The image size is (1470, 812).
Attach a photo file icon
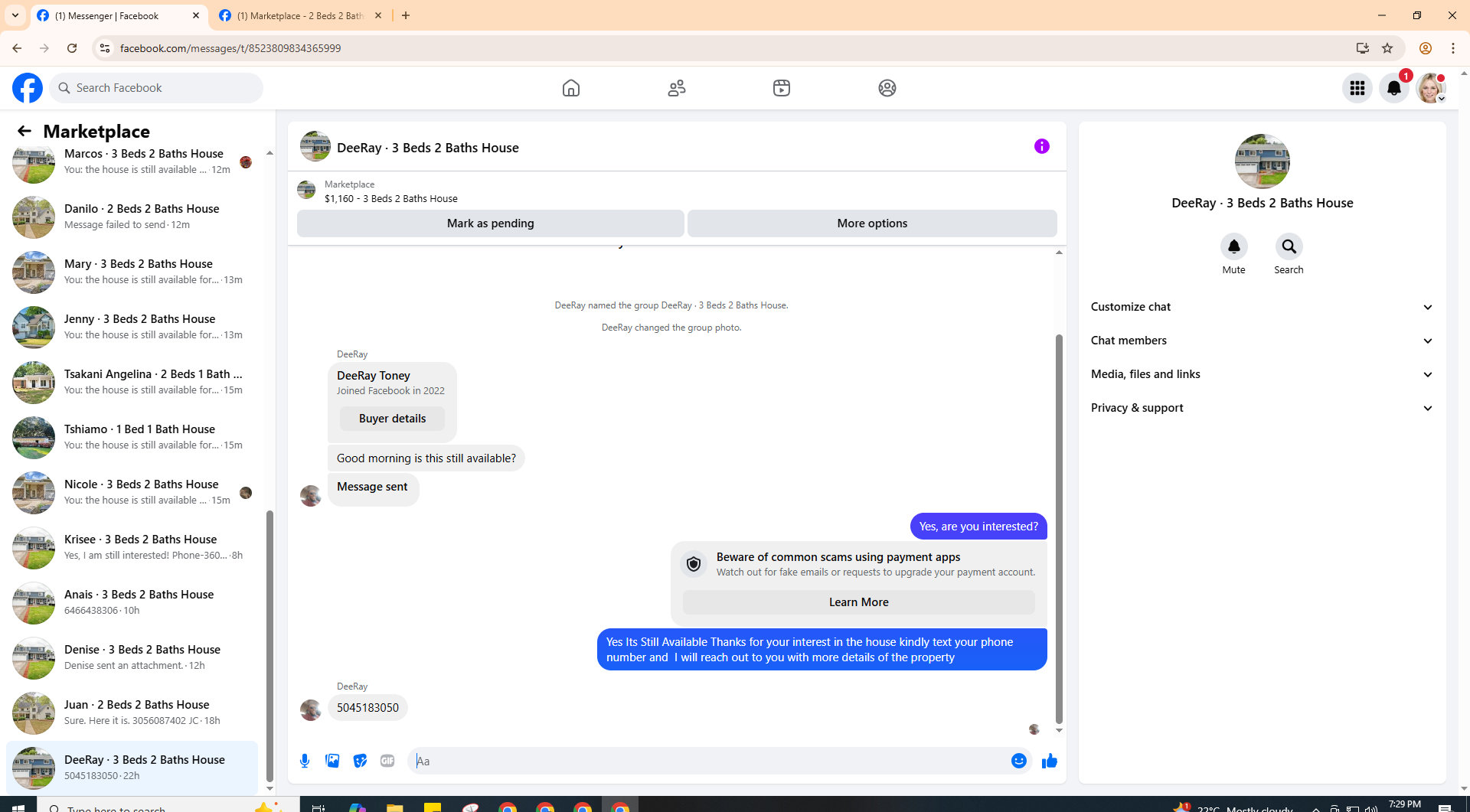(332, 761)
